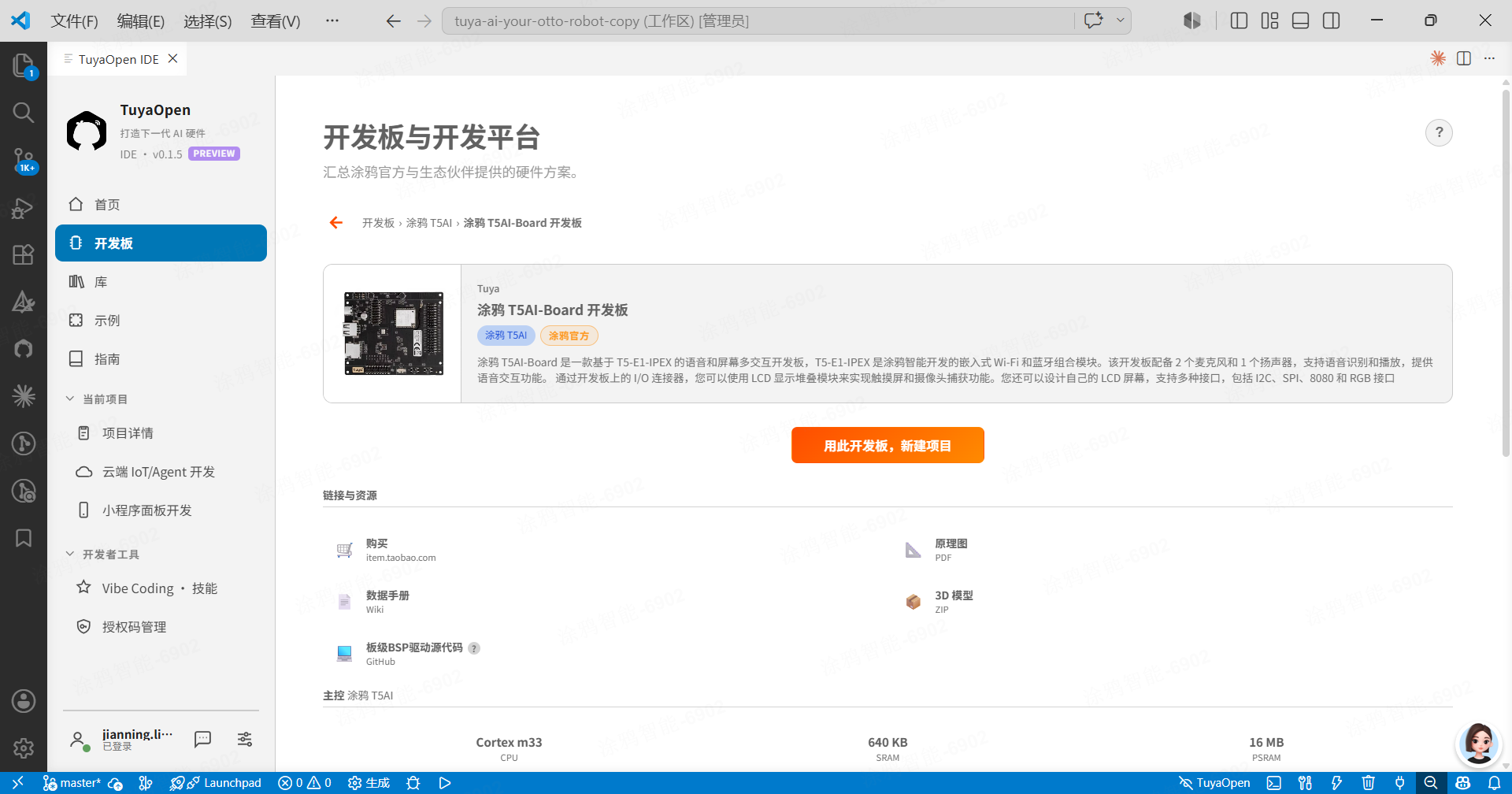
Task: Open editor More Actions ellipsis
Action: [x=1489, y=58]
